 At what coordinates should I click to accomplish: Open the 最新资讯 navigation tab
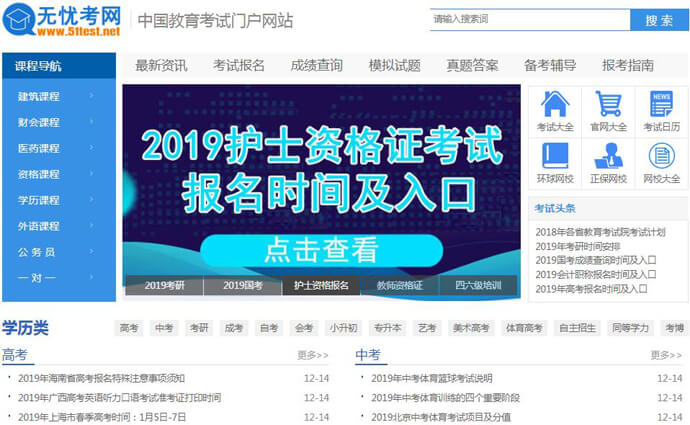161,66
